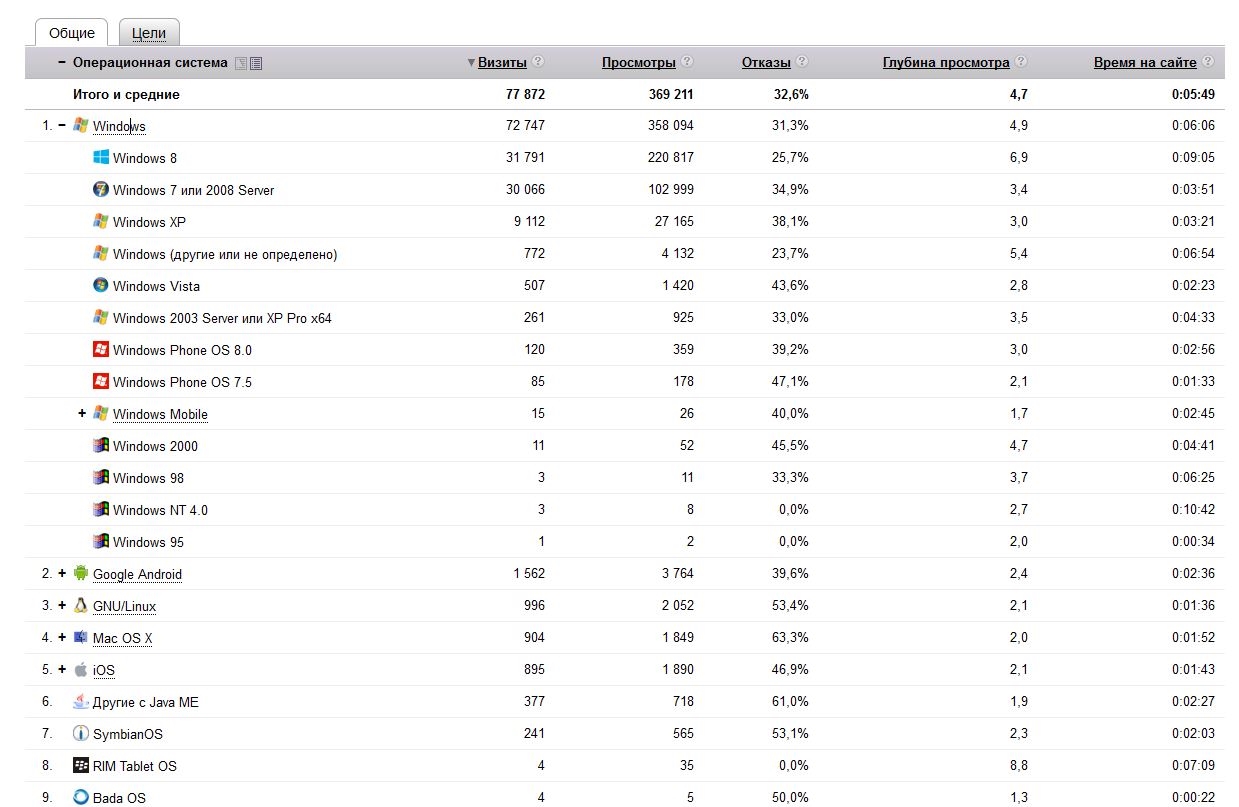1239x807 pixels.
Task: Click the Windows XP row label
Action: [x=149, y=222]
